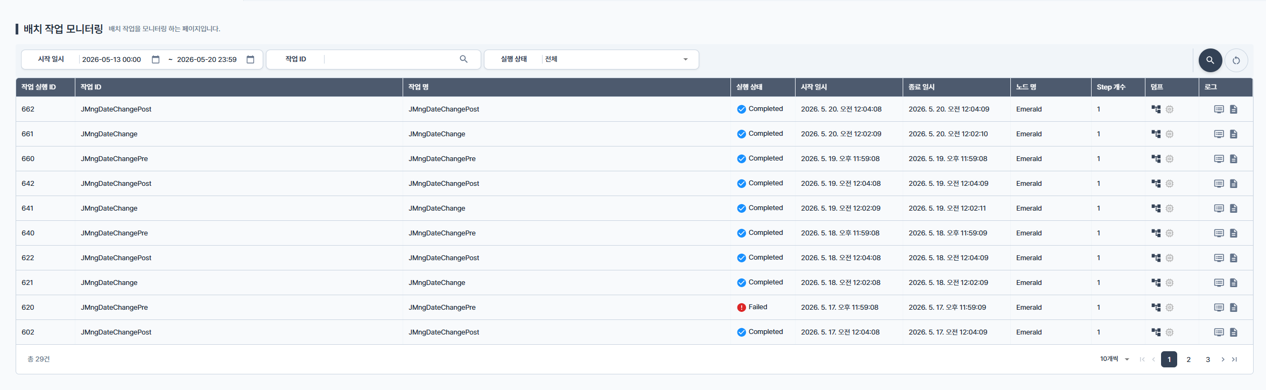
Task: Click the end date field 2026-05-20 23:59
Action: pos(207,60)
